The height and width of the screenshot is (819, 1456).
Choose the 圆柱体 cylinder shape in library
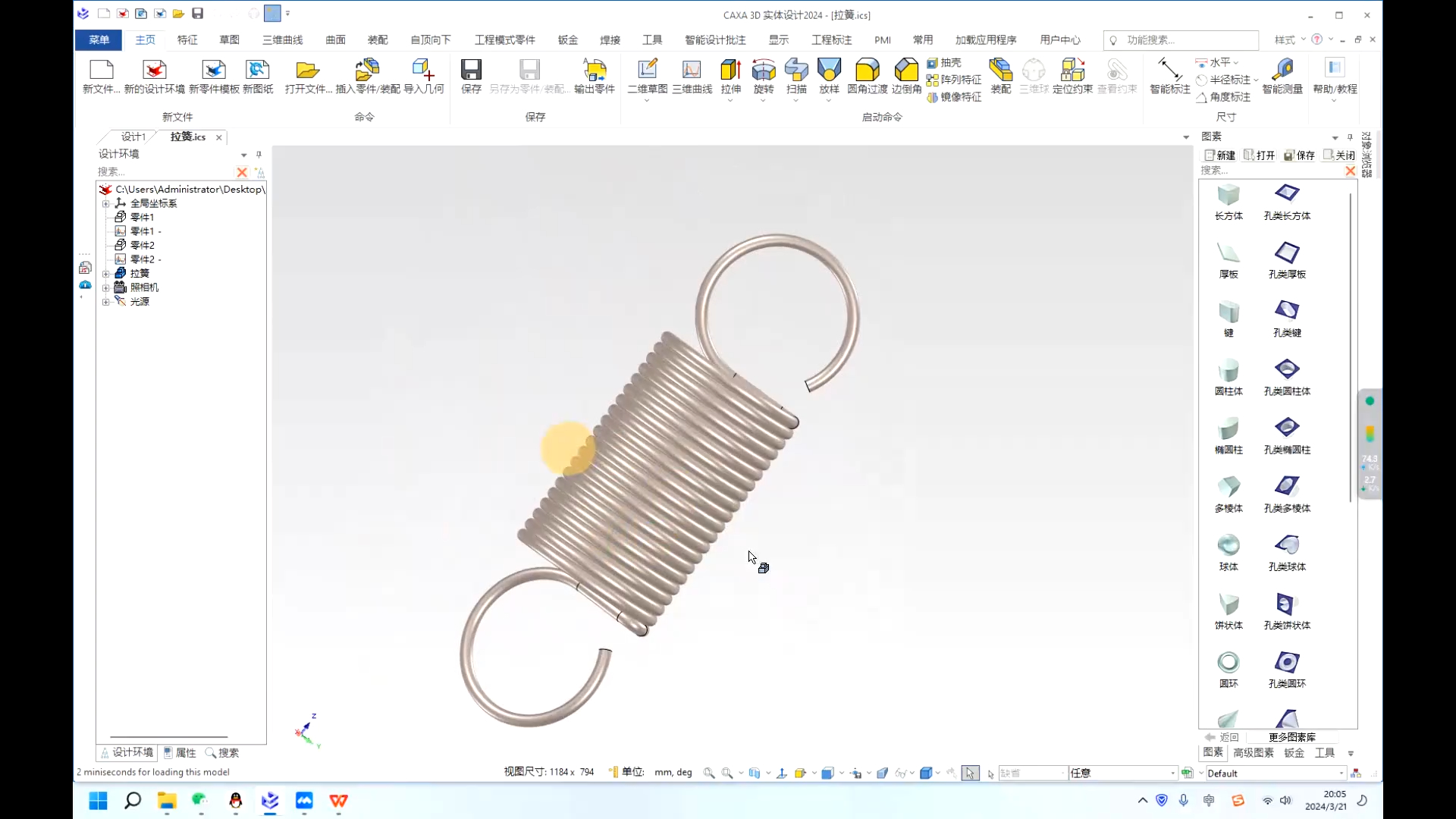[1228, 372]
